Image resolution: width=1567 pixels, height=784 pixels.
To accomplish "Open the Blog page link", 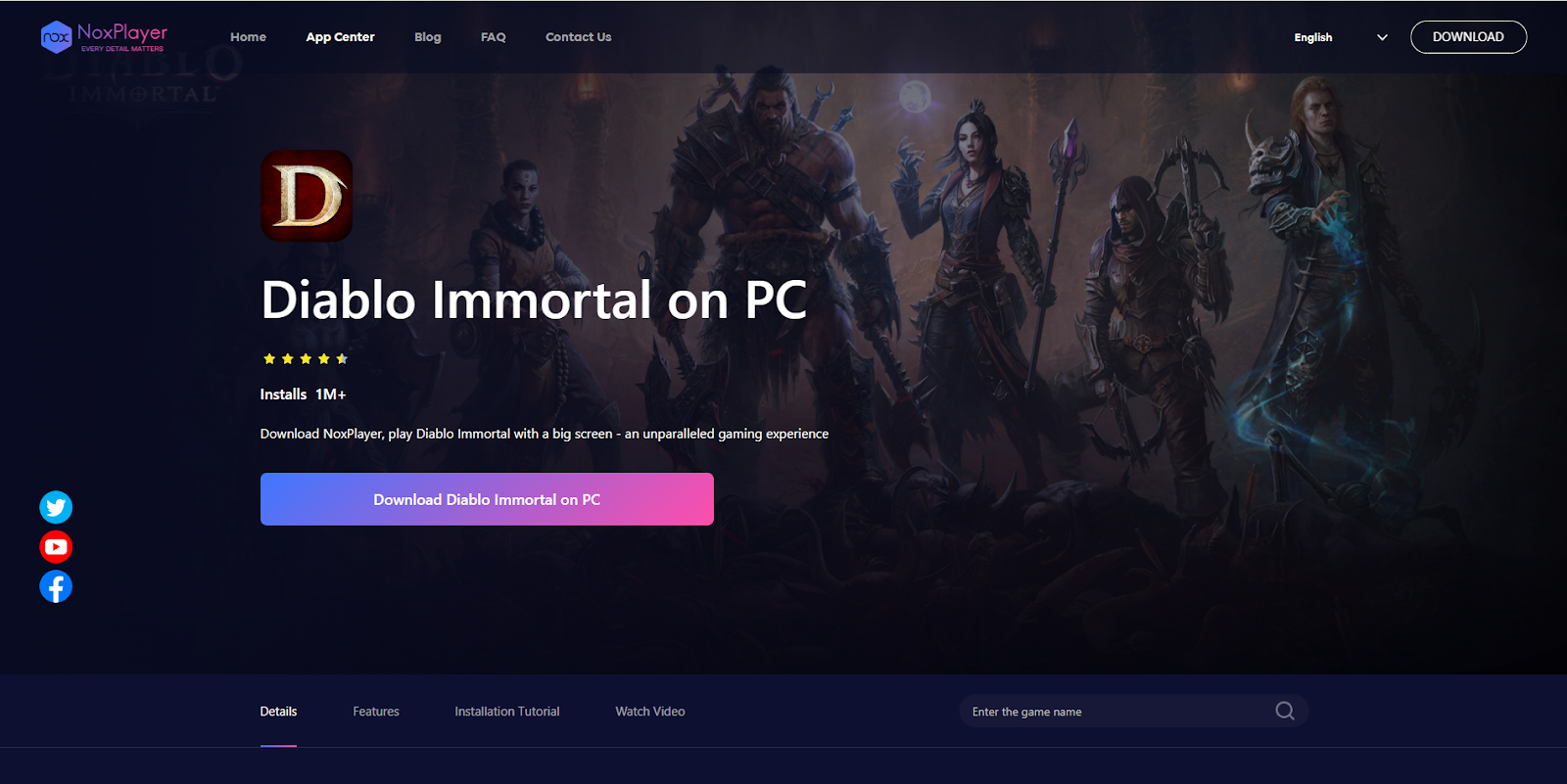I will pos(428,37).
